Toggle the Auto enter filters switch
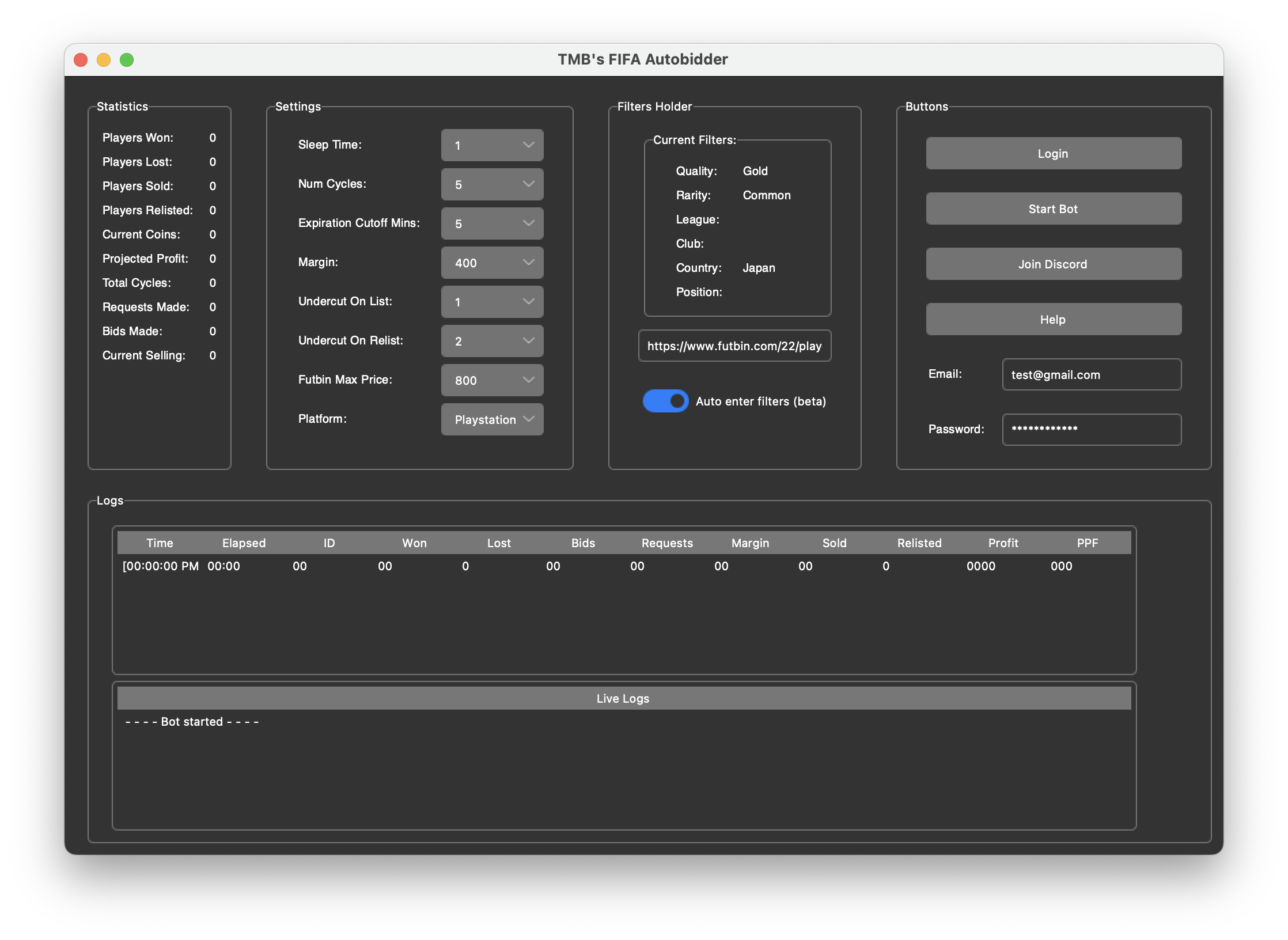1288x940 pixels. (x=665, y=401)
